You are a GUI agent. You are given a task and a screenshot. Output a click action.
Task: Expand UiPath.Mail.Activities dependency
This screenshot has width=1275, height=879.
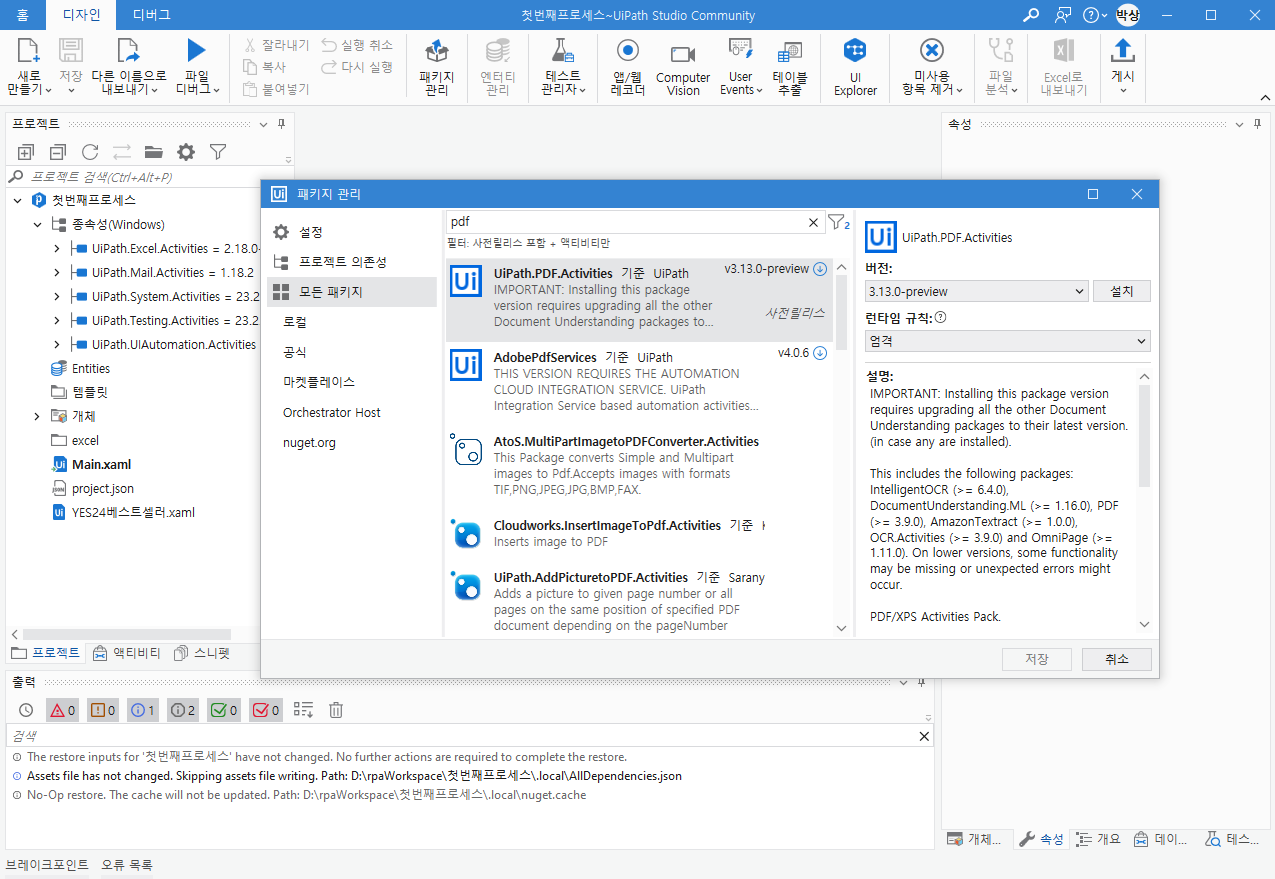tap(57, 272)
